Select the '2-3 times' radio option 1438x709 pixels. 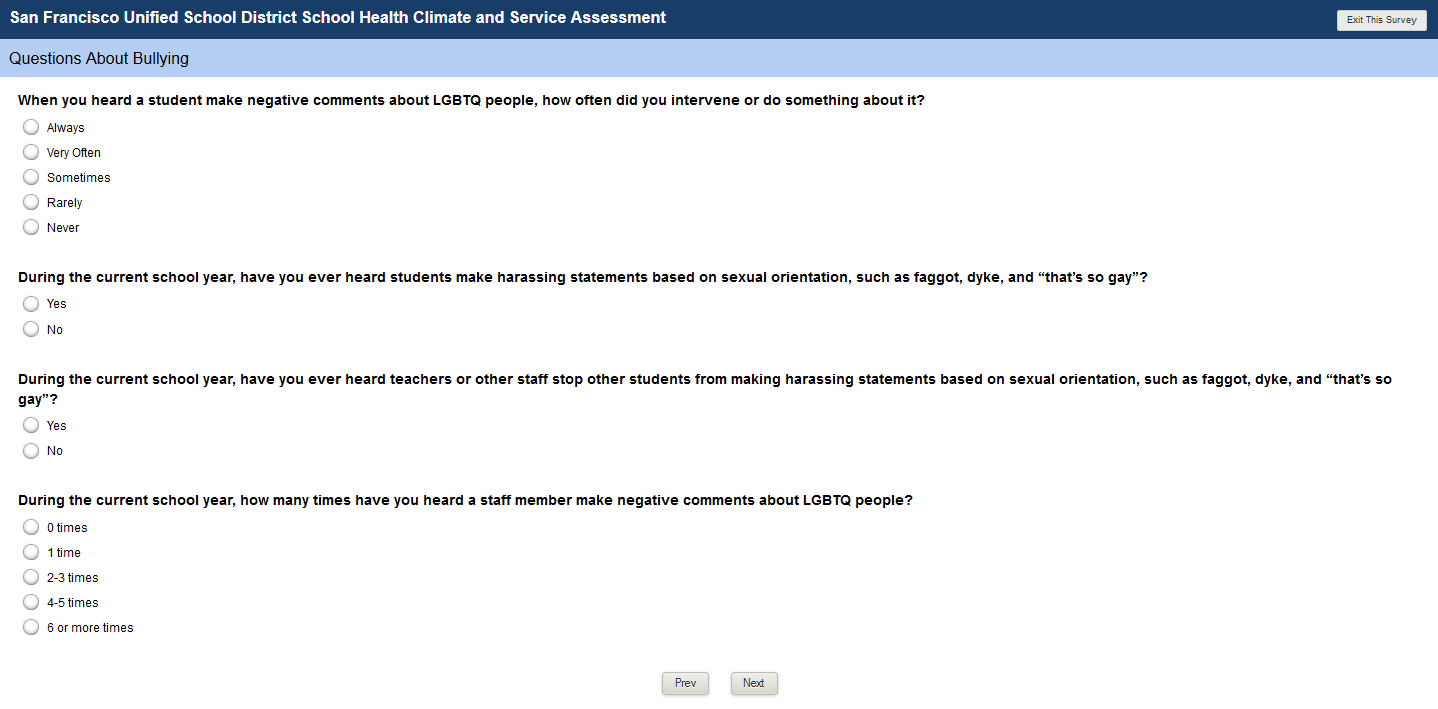(x=31, y=577)
